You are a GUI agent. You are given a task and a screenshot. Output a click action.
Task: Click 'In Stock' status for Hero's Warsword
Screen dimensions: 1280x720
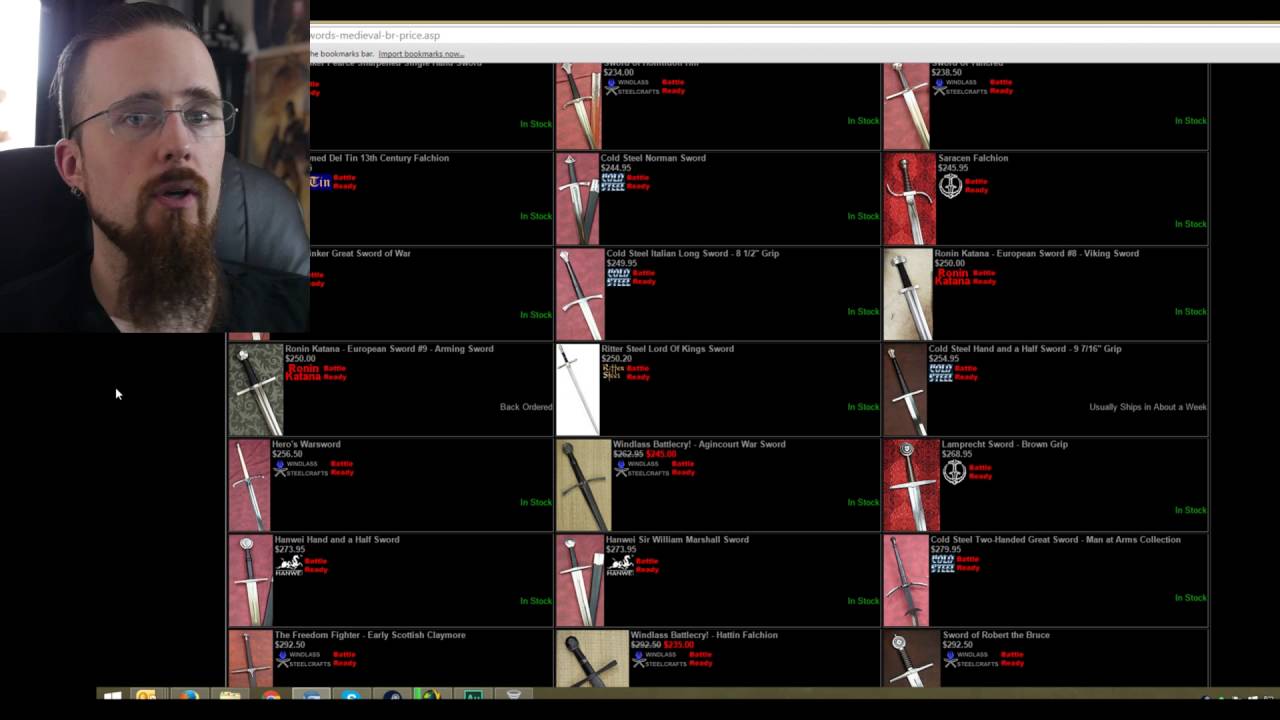coord(536,502)
